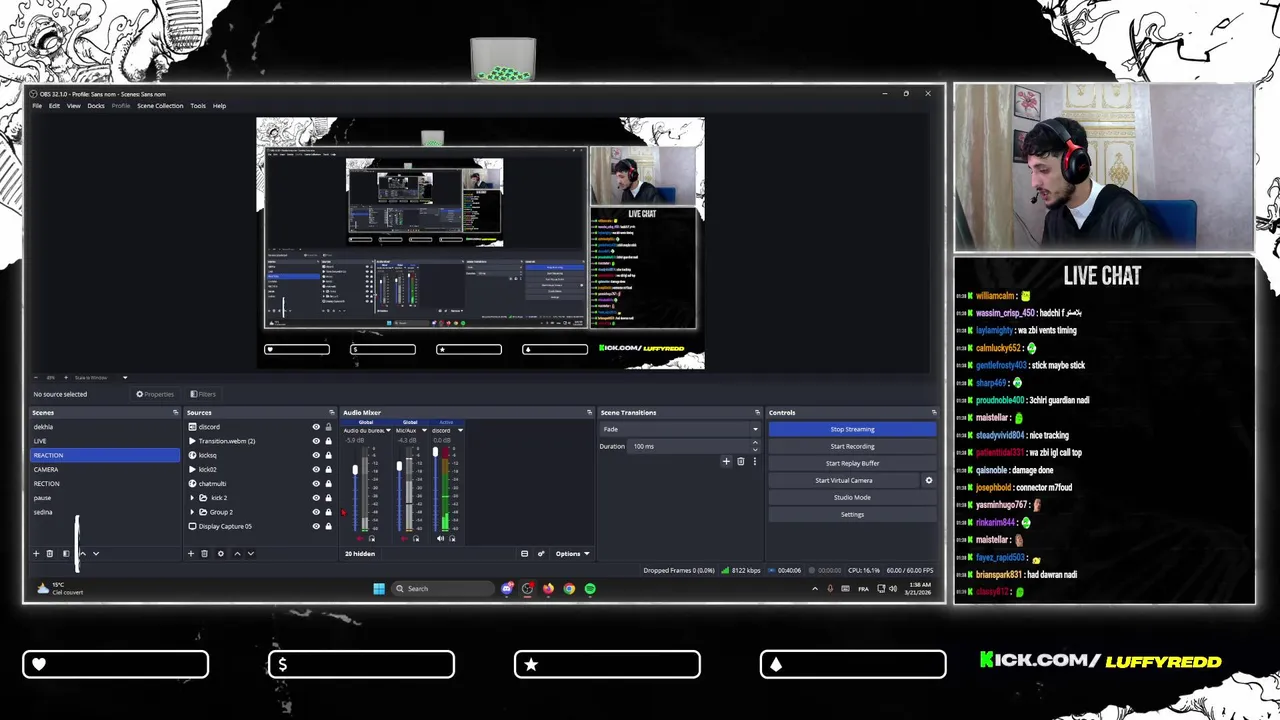Enable Studio Mode
The width and height of the screenshot is (1280, 720).
(852, 497)
